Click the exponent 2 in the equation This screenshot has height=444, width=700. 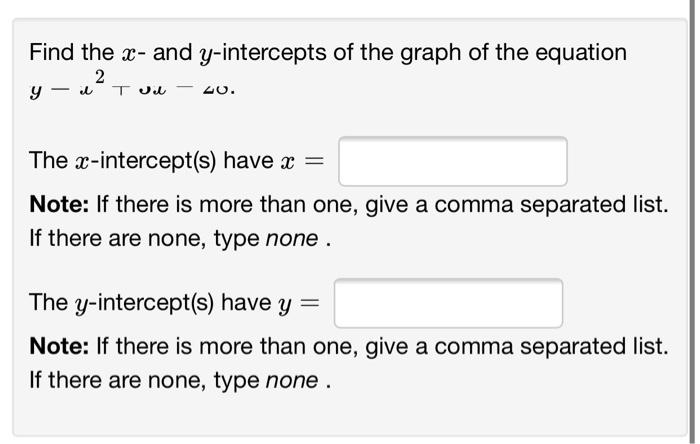click(x=100, y=77)
